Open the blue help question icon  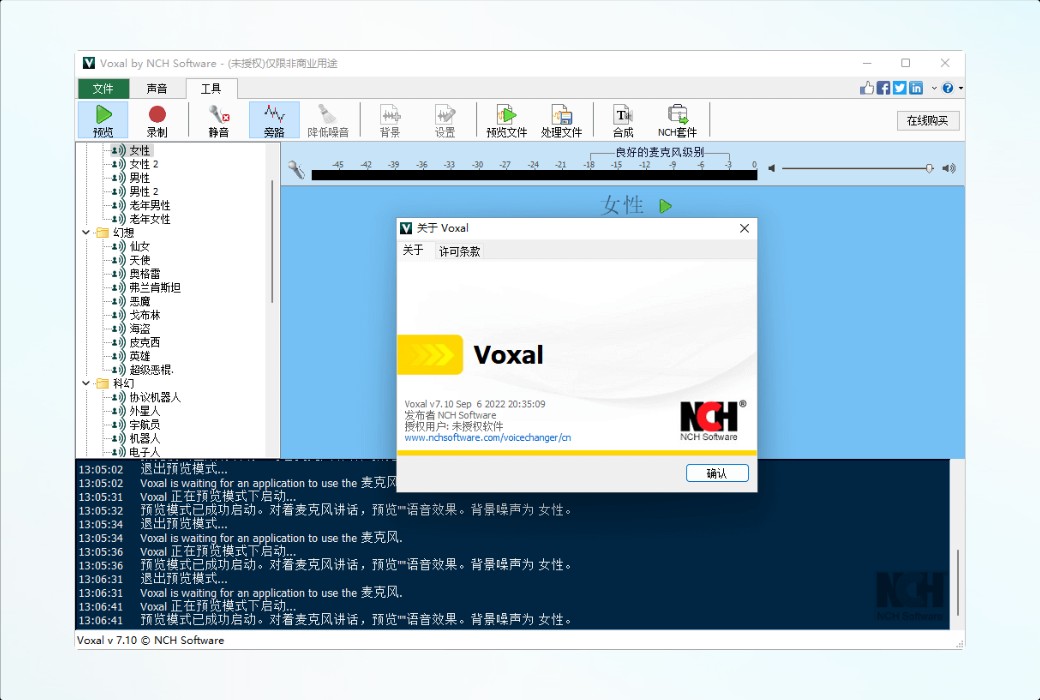pyautogui.click(x=948, y=88)
